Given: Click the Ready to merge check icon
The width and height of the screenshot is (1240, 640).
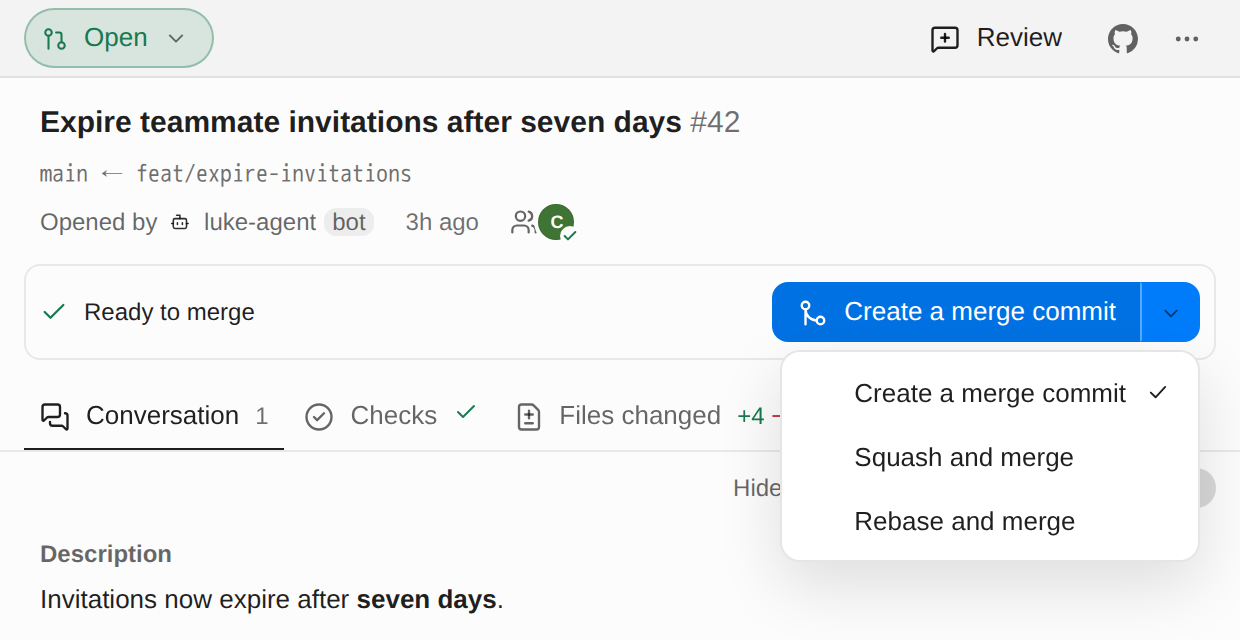Looking at the screenshot, I should 54,312.
